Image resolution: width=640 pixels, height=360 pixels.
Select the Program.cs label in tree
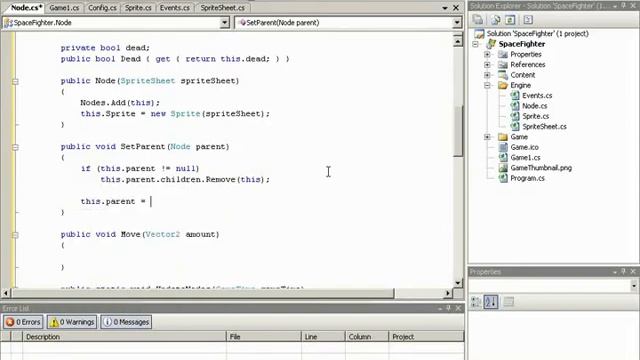527,178
